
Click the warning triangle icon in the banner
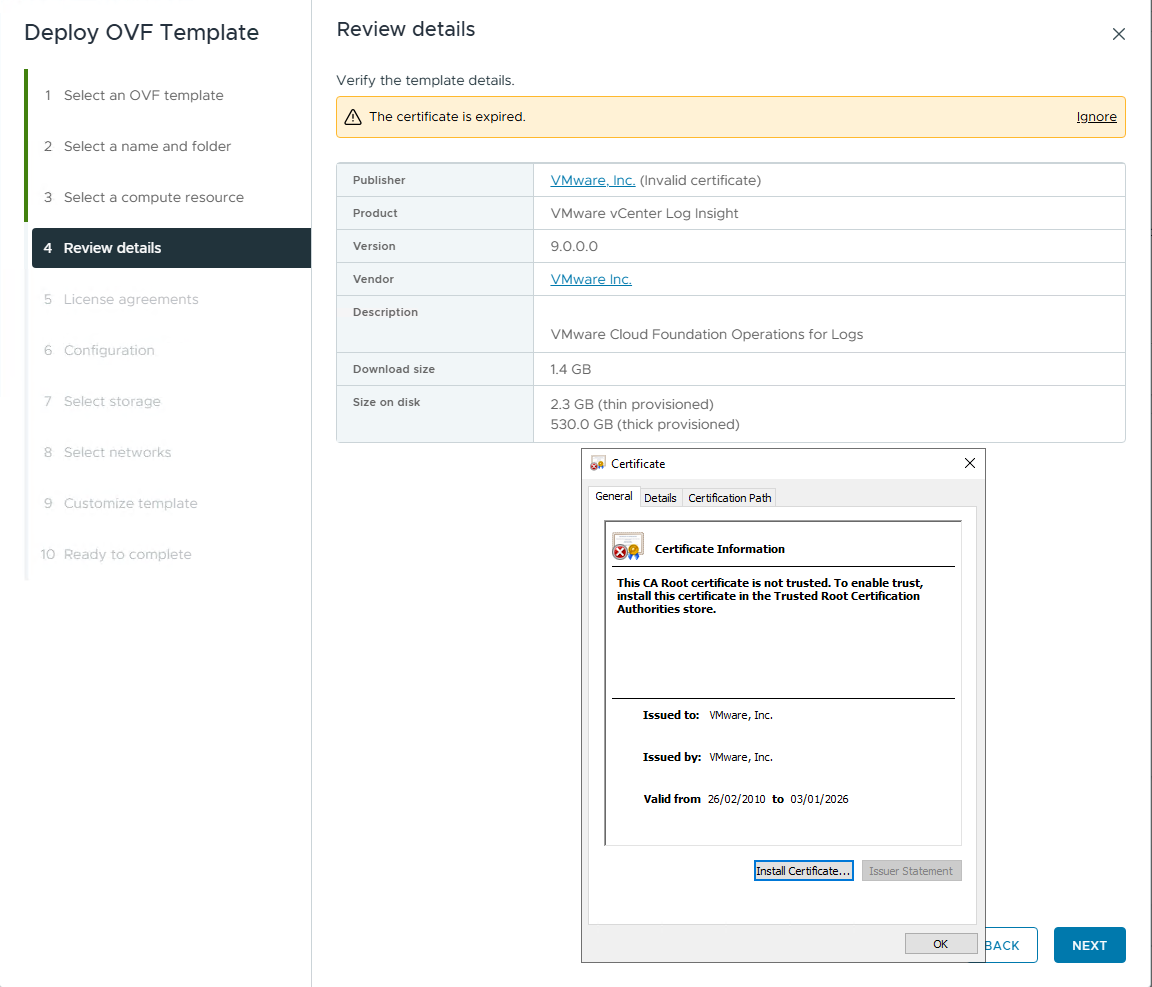[x=353, y=117]
